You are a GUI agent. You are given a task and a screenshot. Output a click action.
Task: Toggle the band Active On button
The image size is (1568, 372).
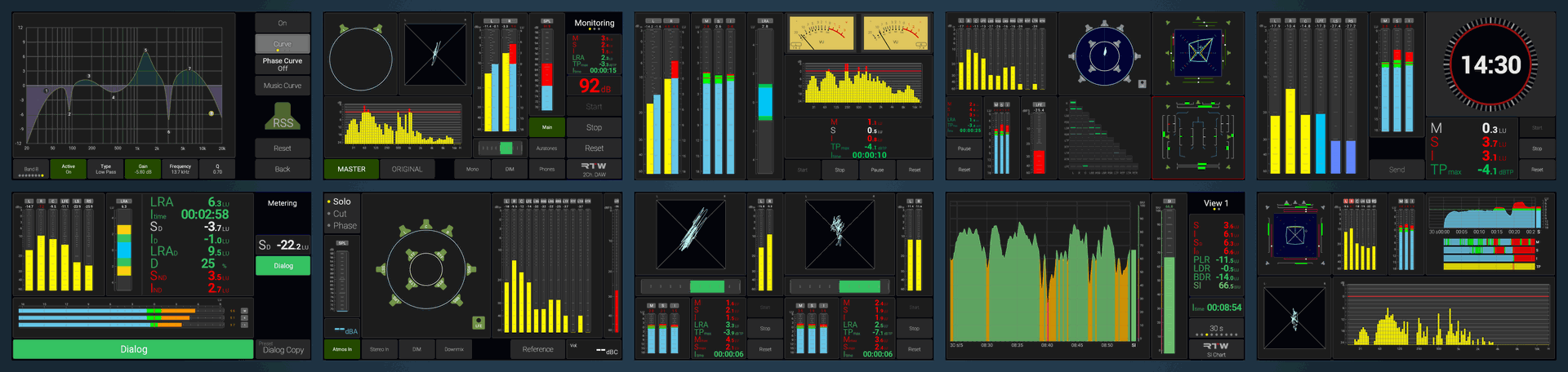point(69,169)
